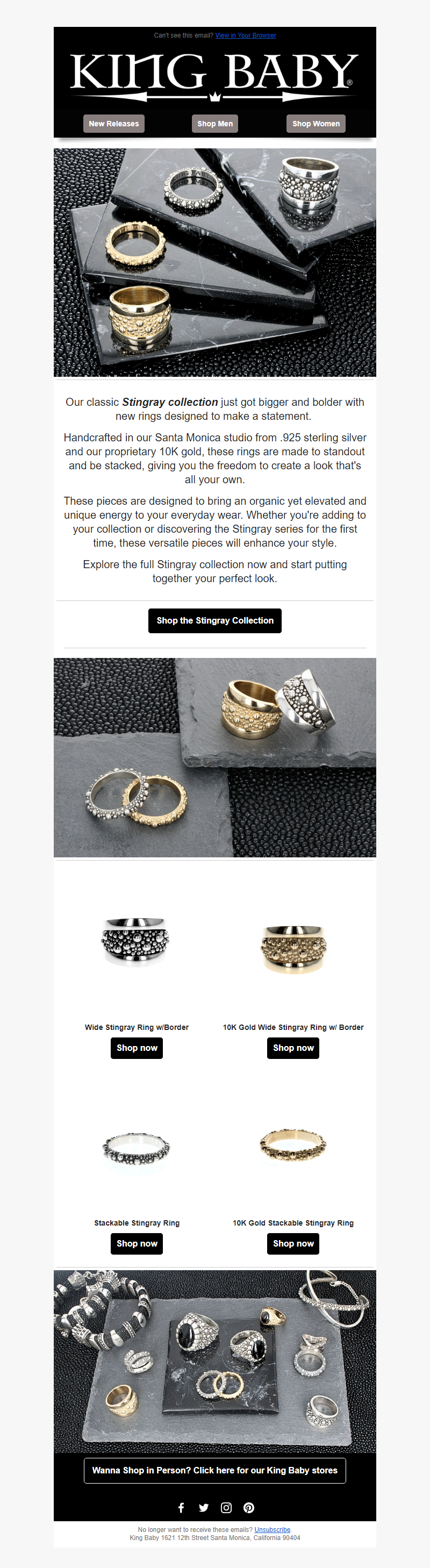Click the Unsubscribe link
The image size is (430, 1568).
coord(273,1529)
